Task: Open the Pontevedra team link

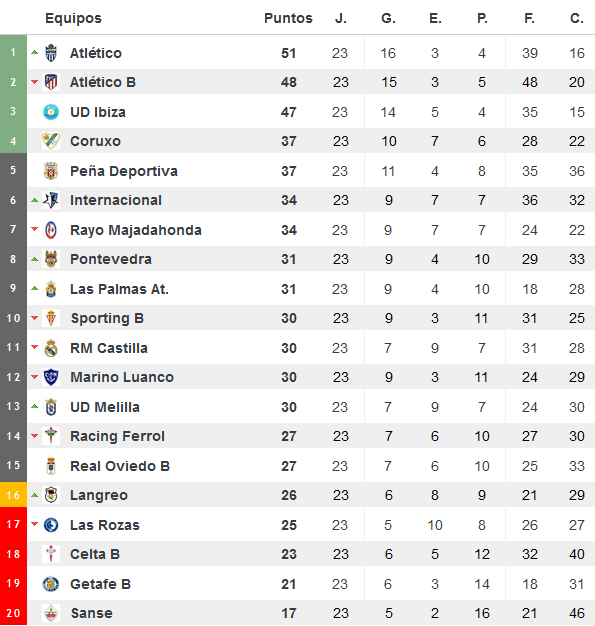Action: tap(111, 259)
